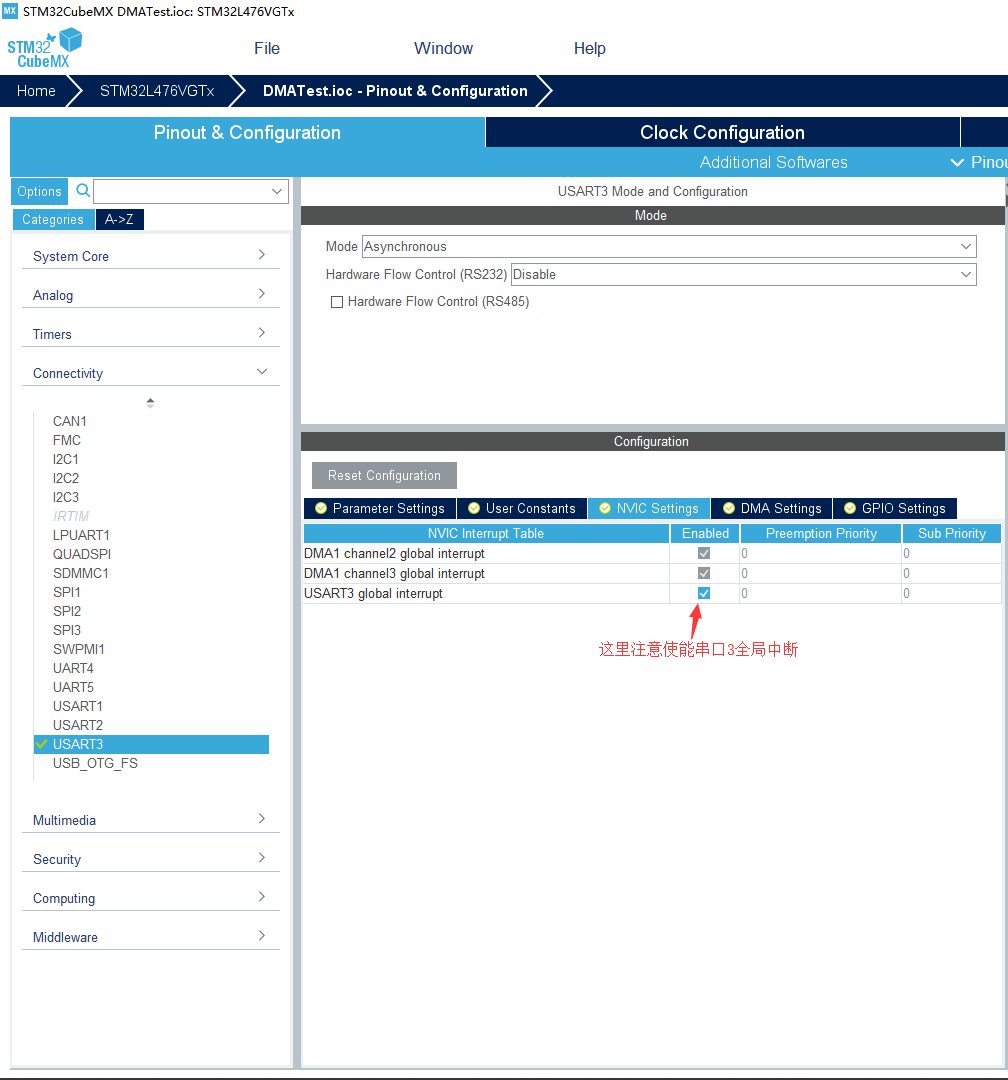Open the Window menu
Screen dimensions: 1008x1080
pyautogui.click(x=443, y=48)
